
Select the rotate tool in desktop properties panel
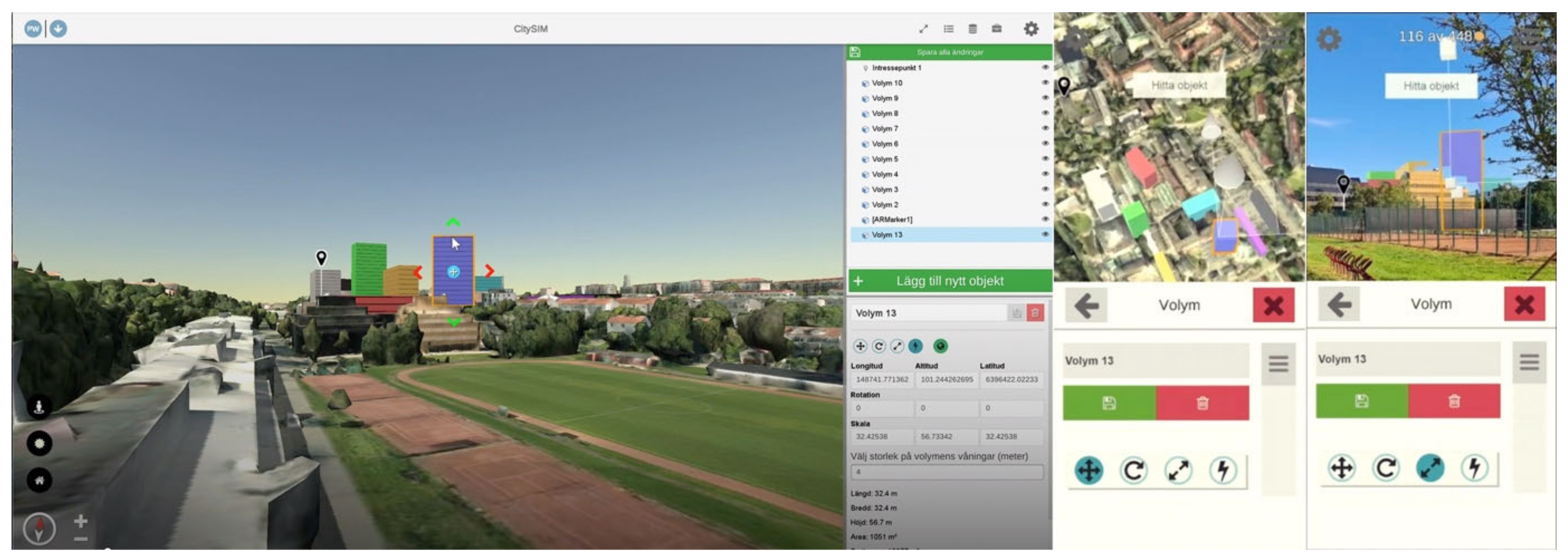pyautogui.click(x=878, y=347)
